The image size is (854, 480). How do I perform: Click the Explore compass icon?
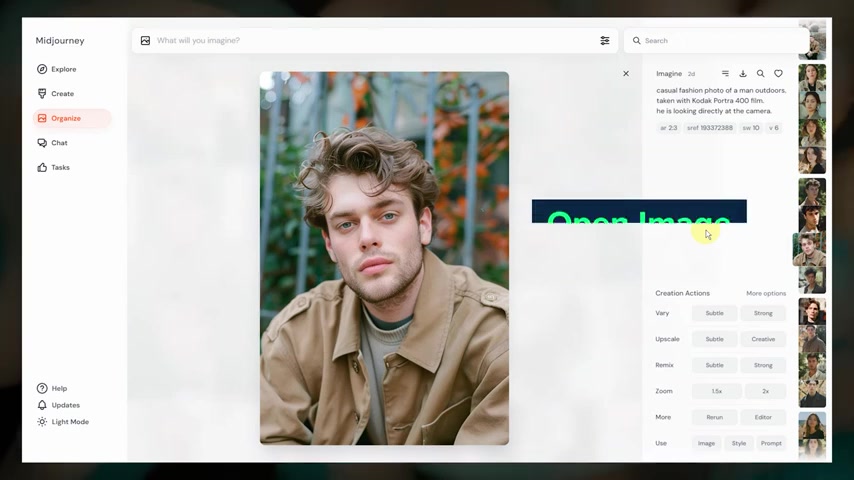(42, 69)
